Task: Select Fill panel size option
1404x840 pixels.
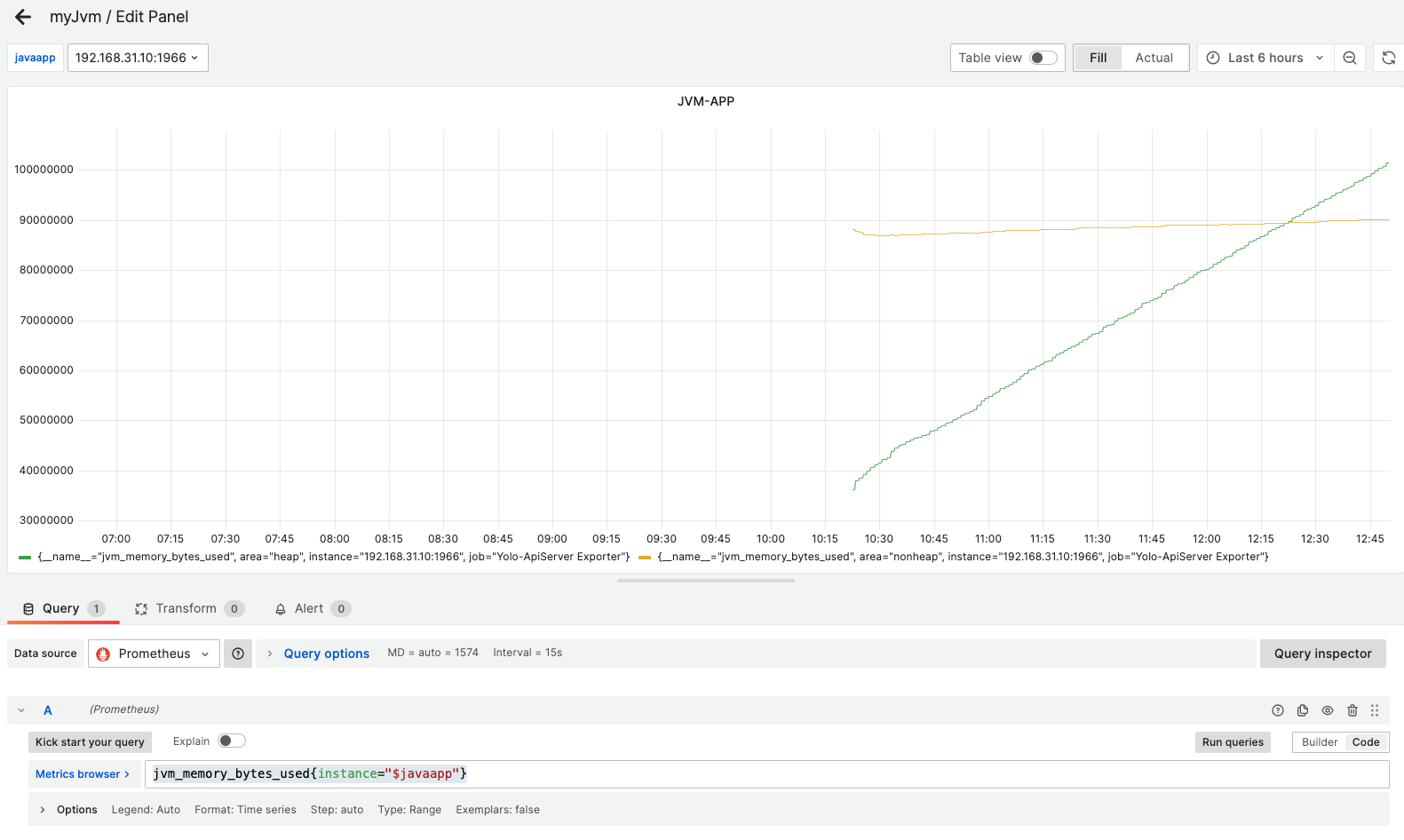Action: (x=1099, y=58)
